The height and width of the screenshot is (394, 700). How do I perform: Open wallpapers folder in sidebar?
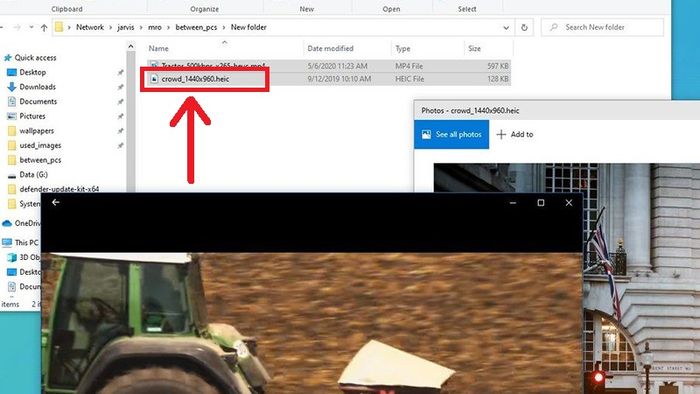[37, 131]
